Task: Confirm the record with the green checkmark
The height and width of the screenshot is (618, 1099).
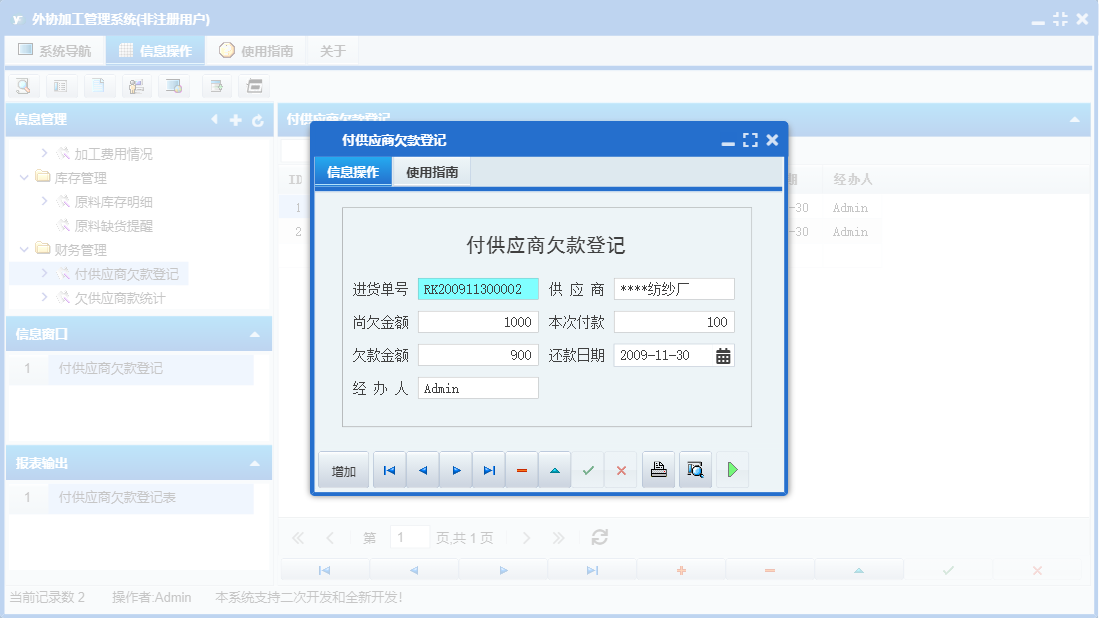Action: pyautogui.click(x=588, y=469)
